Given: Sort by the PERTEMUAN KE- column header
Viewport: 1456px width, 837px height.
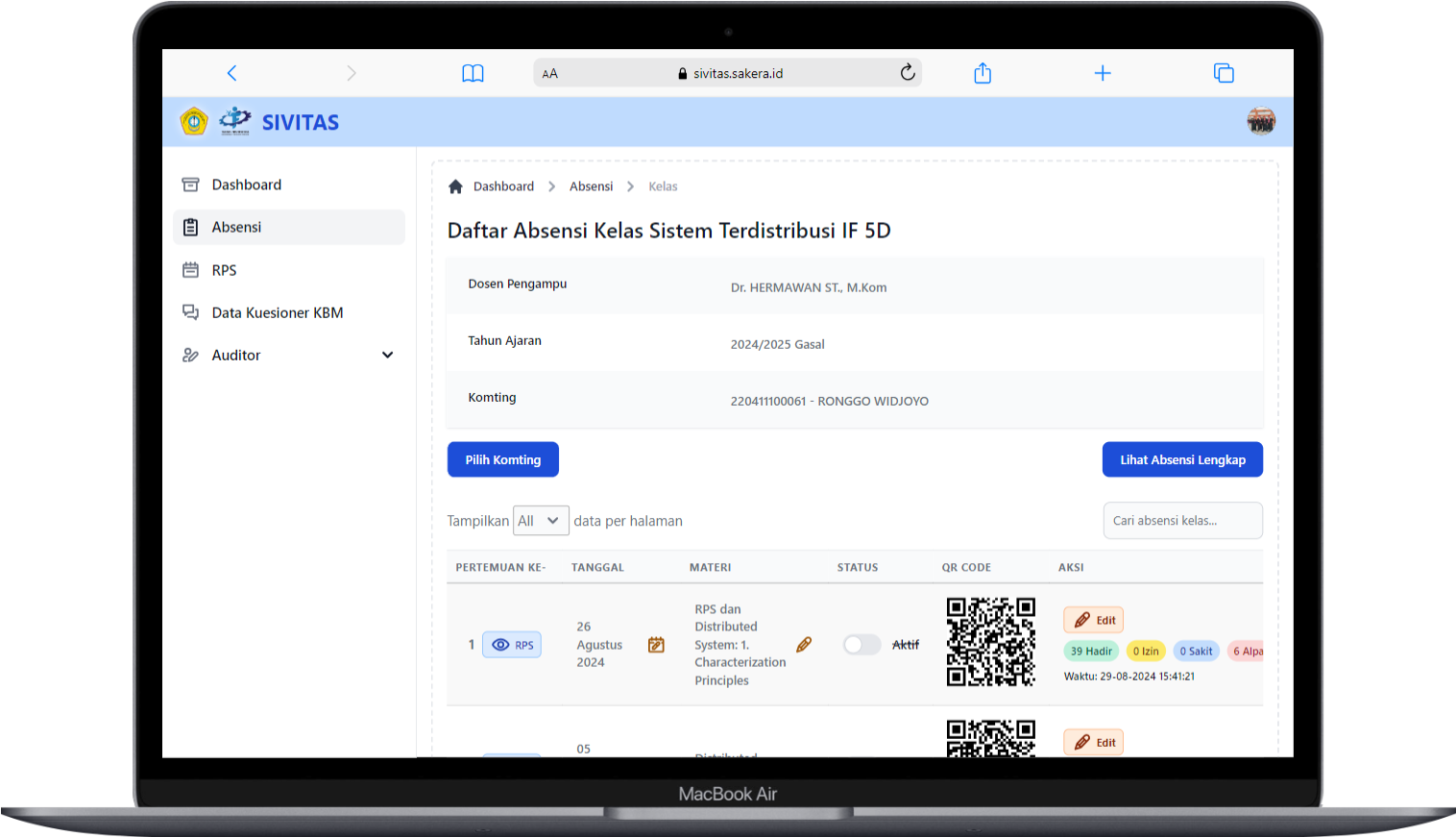Looking at the screenshot, I should [500, 567].
